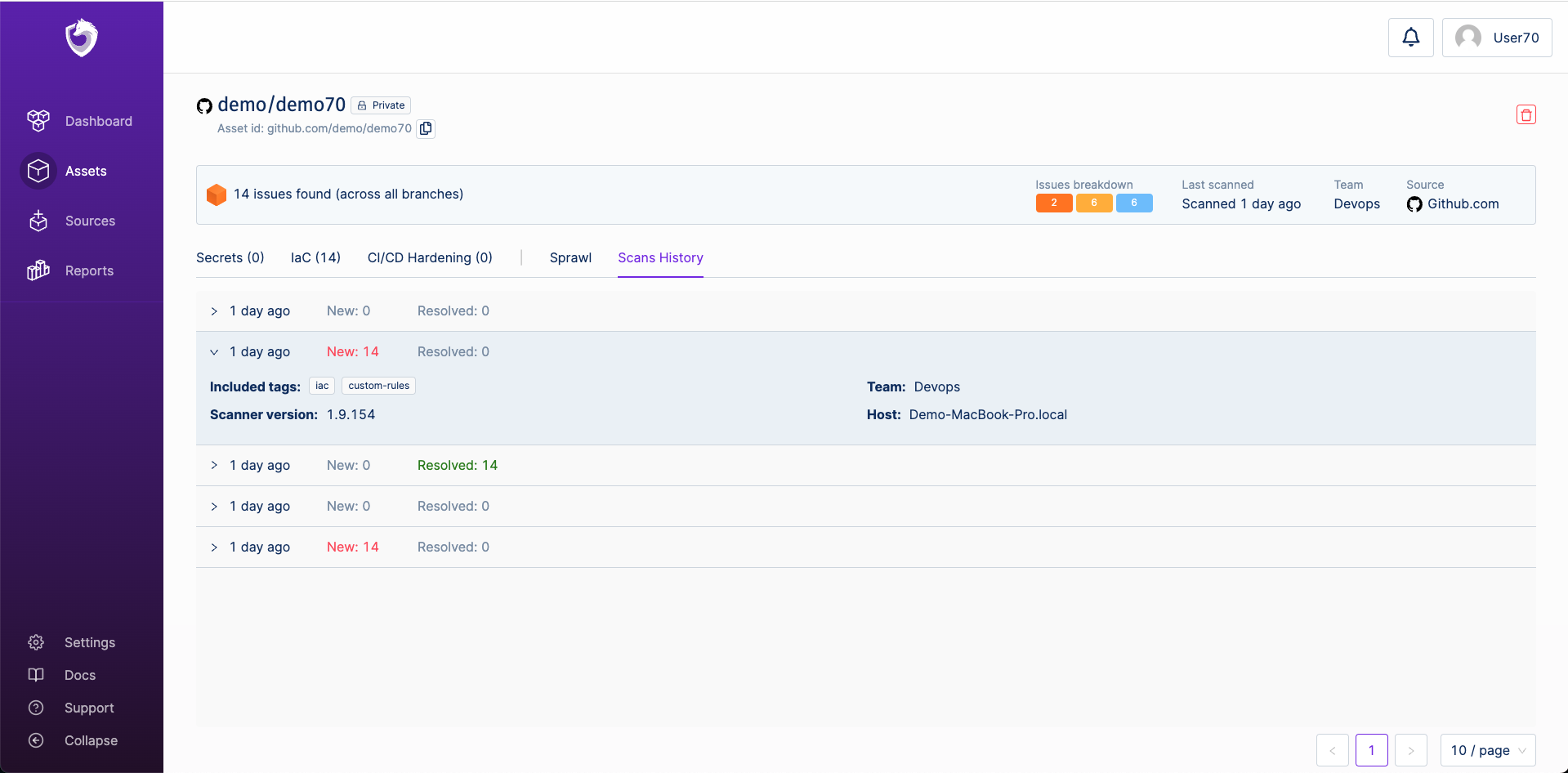Open the Sprawl tab
This screenshot has width=1568, height=773.
[x=570, y=257]
